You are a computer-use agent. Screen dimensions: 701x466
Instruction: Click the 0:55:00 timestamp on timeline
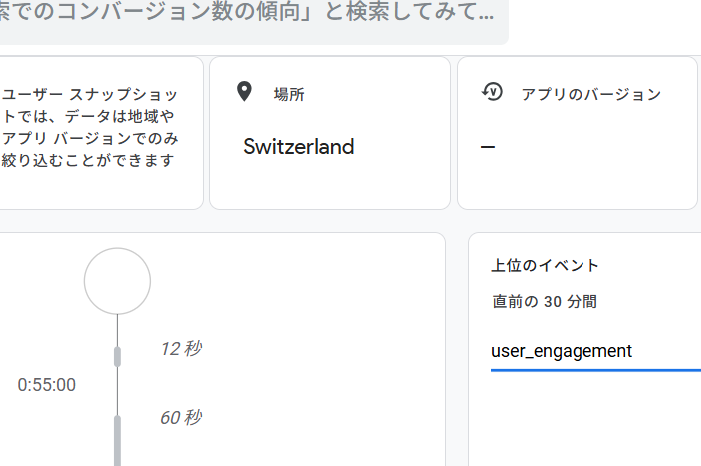point(46,385)
